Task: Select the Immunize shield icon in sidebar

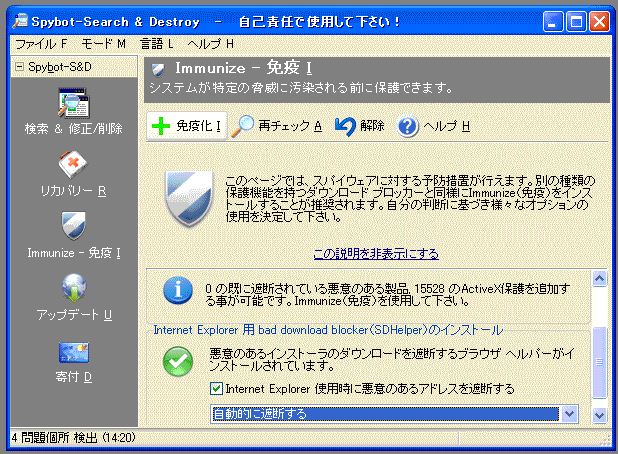Action: point(73,226)
